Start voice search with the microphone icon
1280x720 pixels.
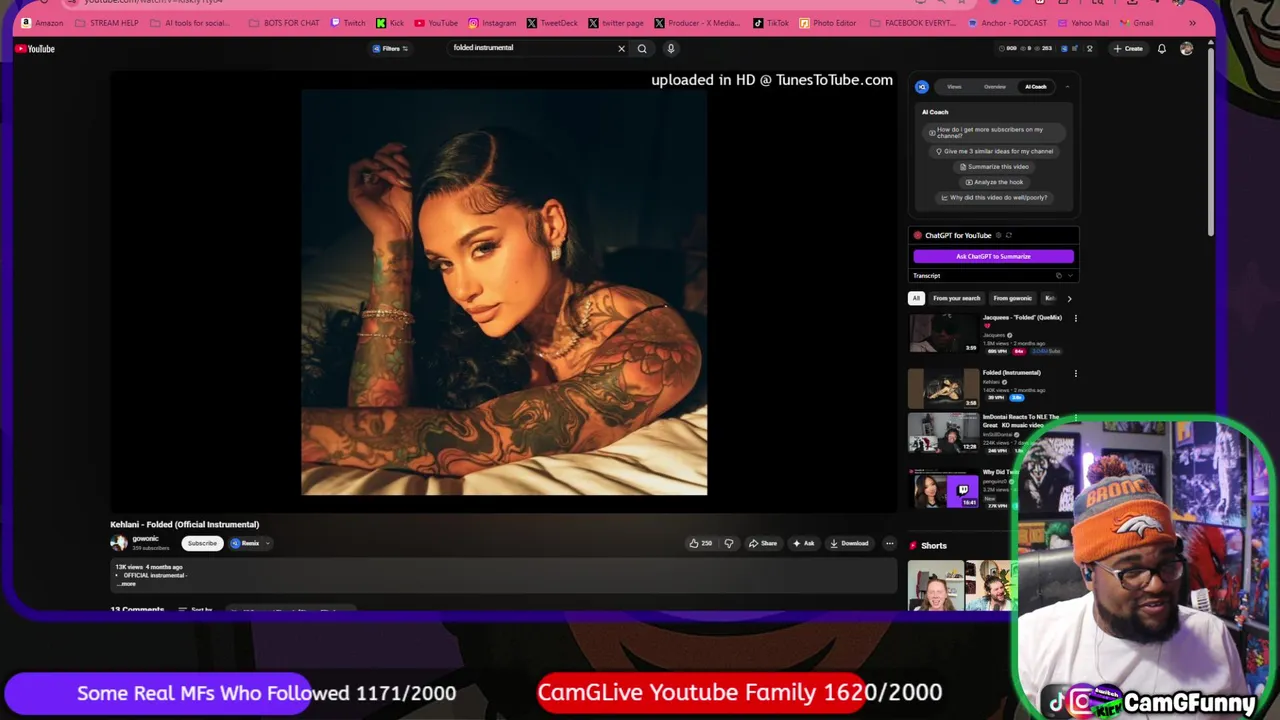pyautogui.click(x=671, y=48)
